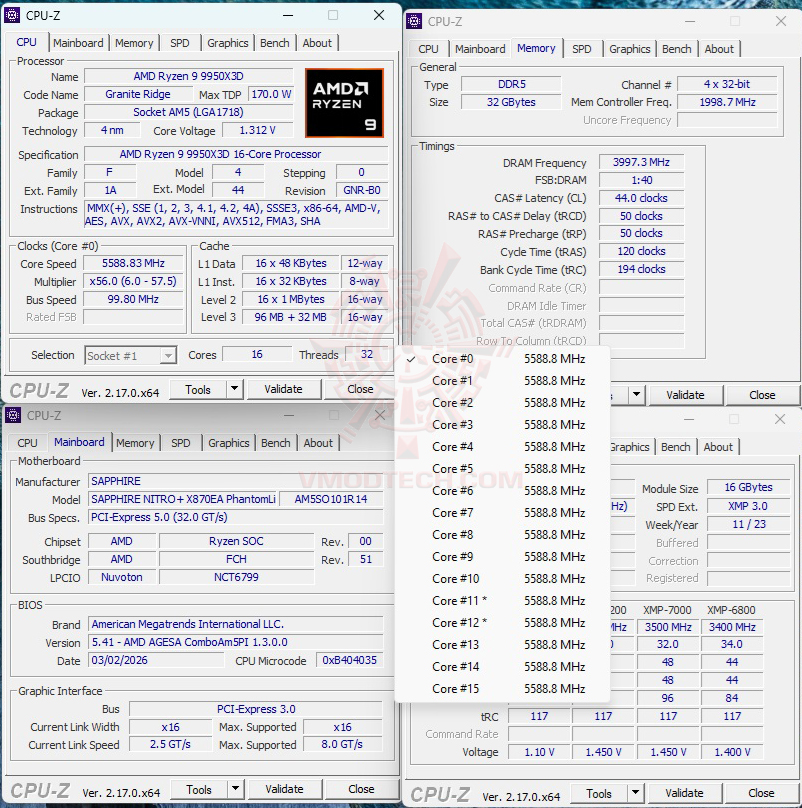Click the Max TDP 170.0 W value

pyautogui.click(x=271, y=94)
